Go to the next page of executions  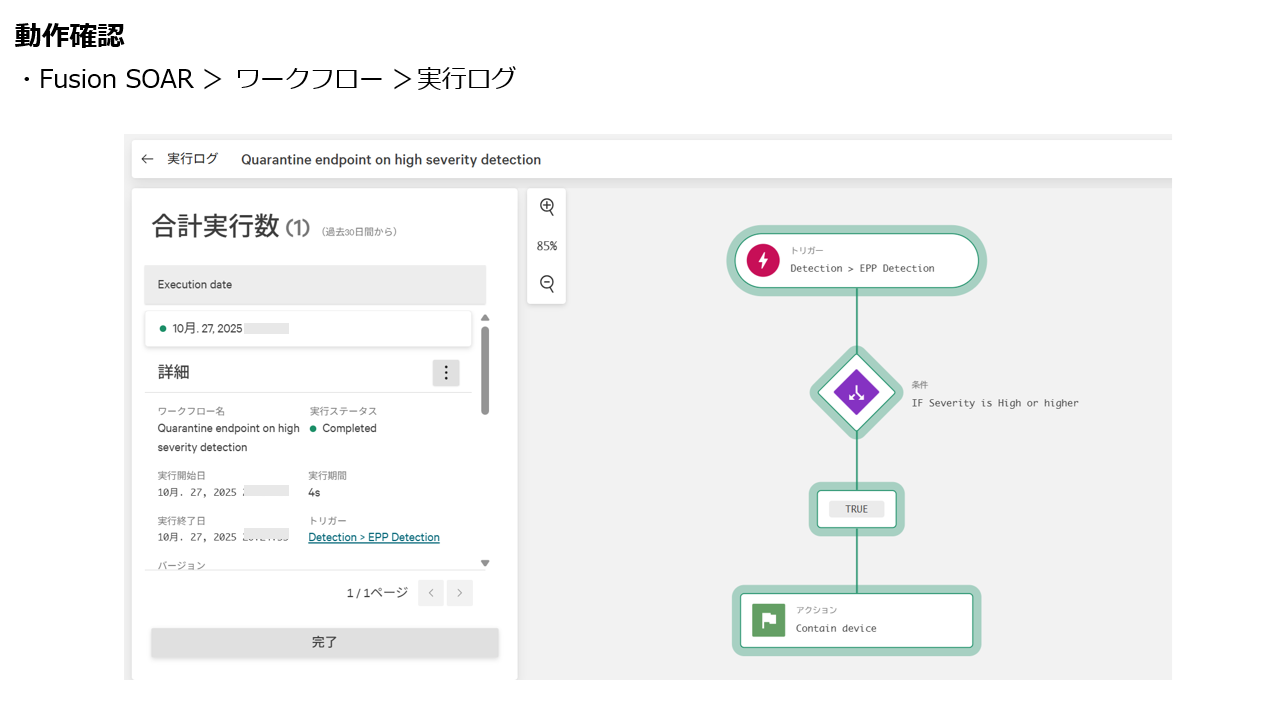pos(460,593)
